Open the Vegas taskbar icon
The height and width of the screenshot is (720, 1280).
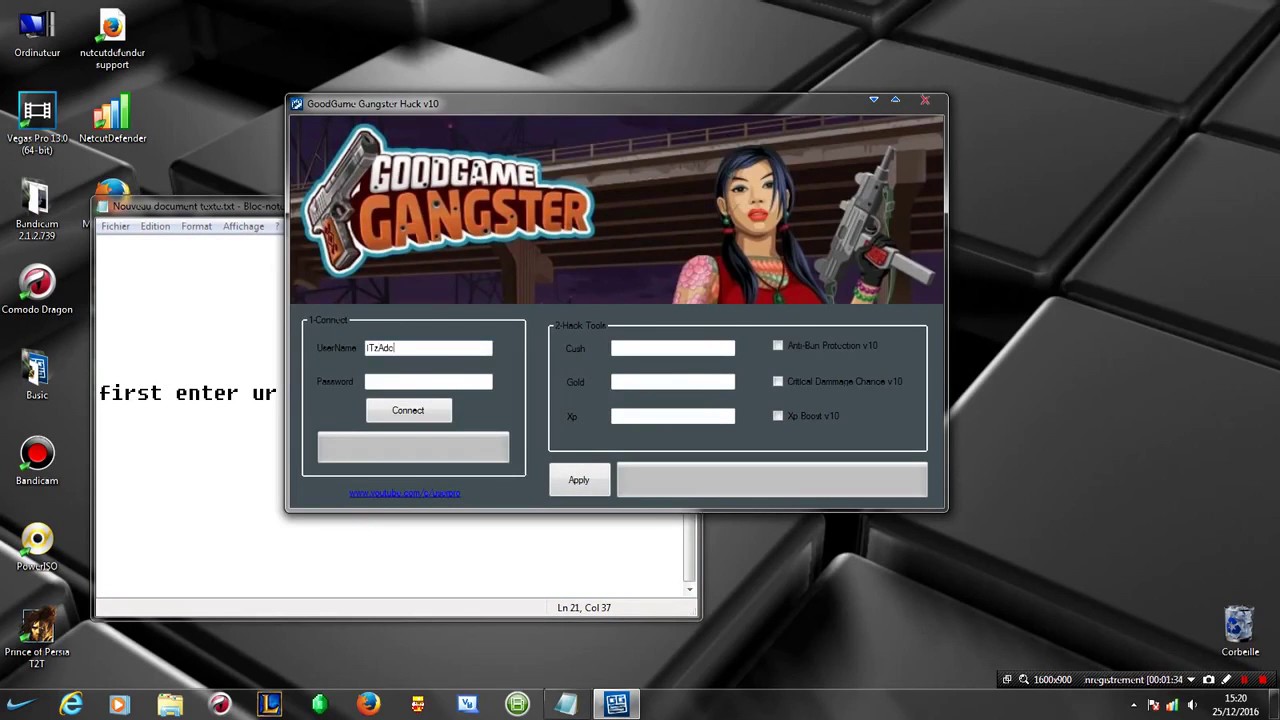point(467,704)
